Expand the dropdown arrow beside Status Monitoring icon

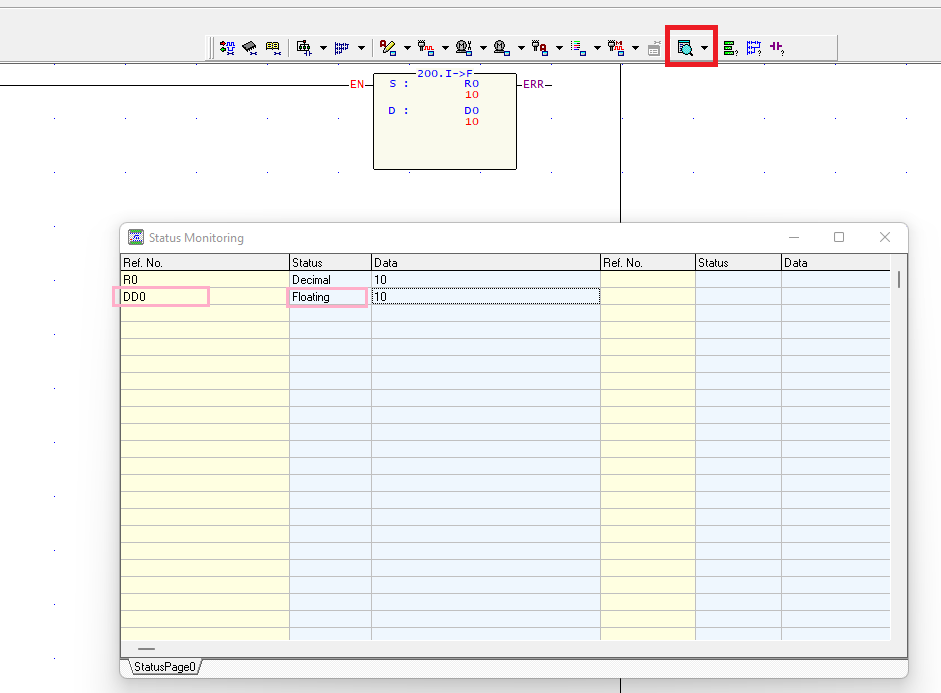tap(704, 48)
